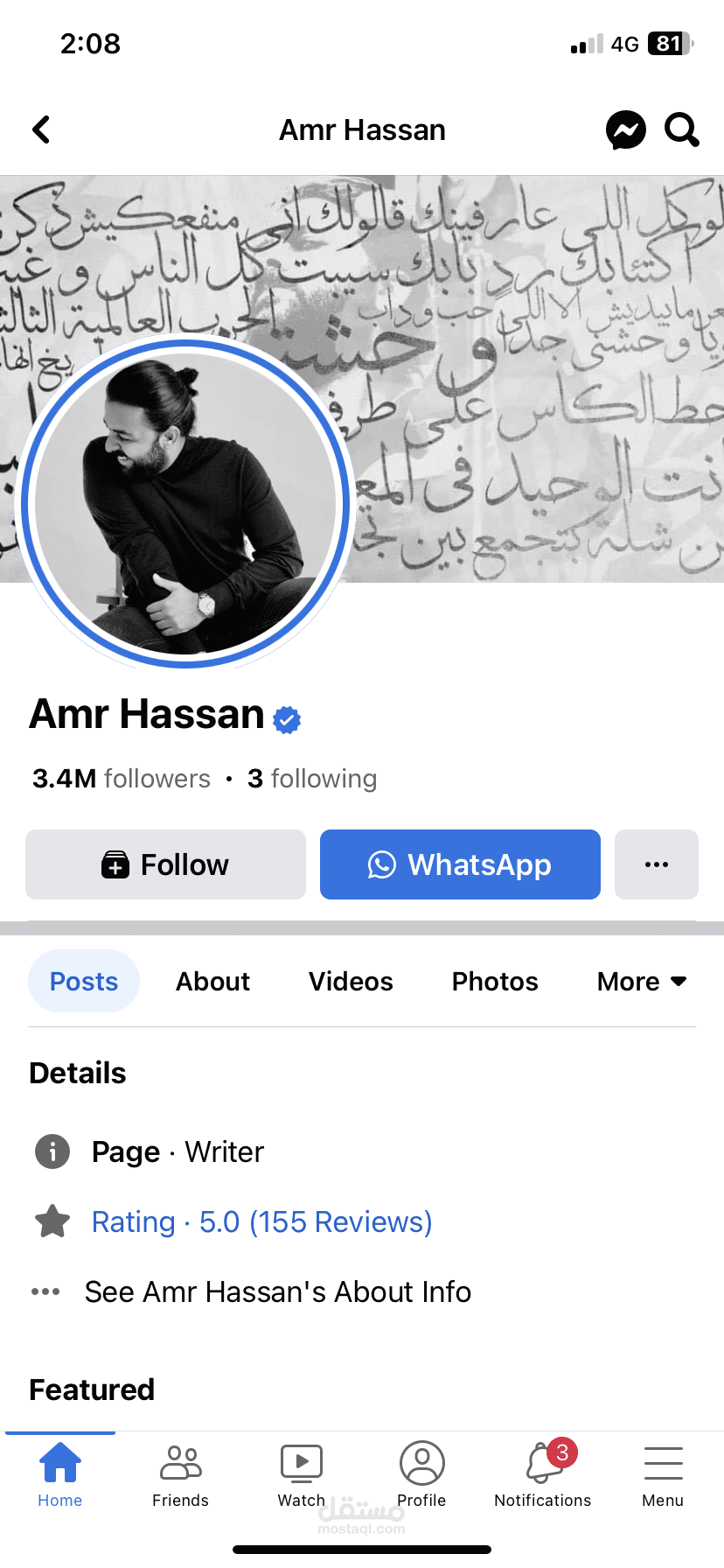Screen dimensions: 724x1568
Task: See Amr Hassan's About Info
Action: click(278, 1291)
